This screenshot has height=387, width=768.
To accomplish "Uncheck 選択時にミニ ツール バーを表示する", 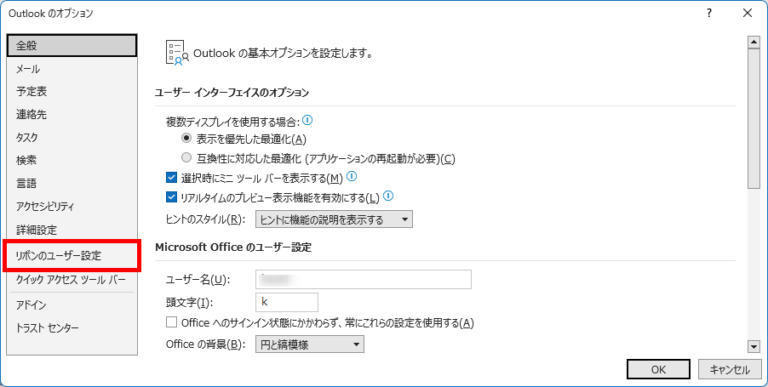I will tap(171, 177).
